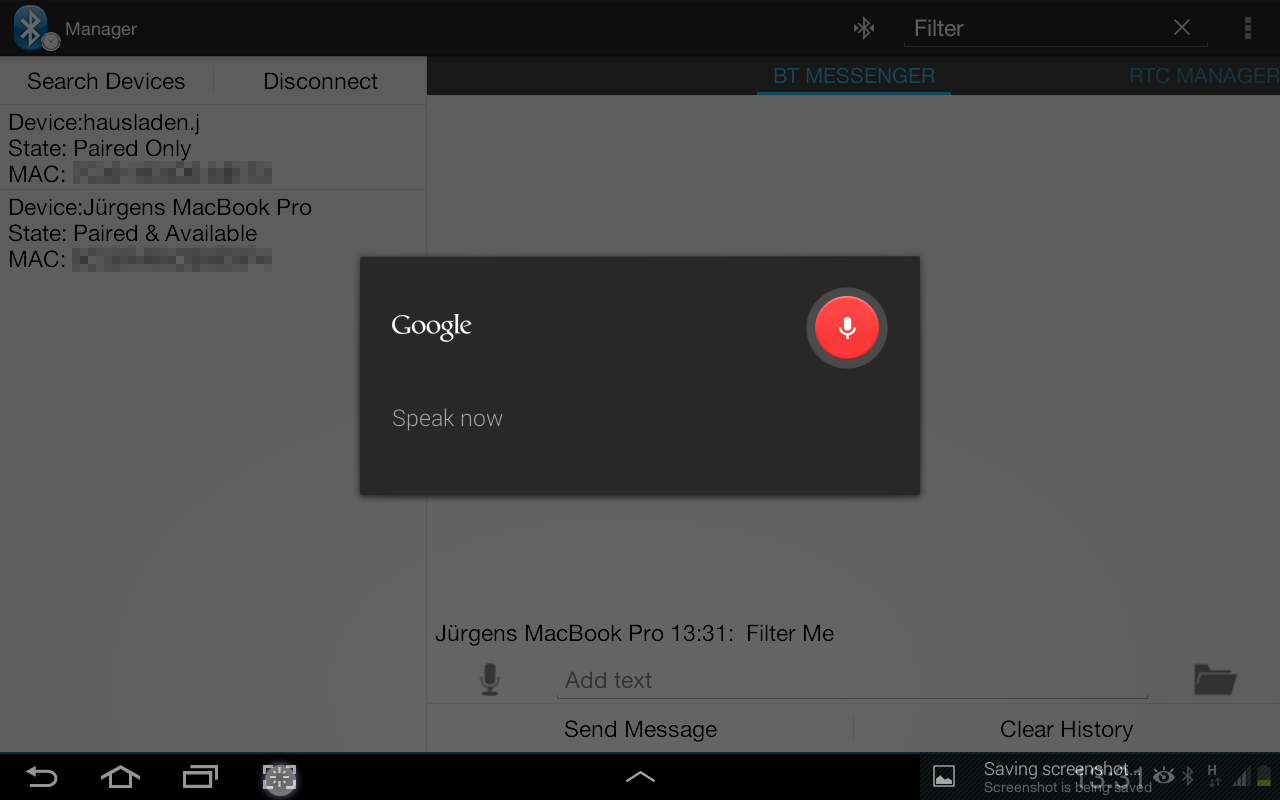Tap 'Speak now' text in Google dialog
This screenshot has height=800, width=1280.
coord(447,418)
